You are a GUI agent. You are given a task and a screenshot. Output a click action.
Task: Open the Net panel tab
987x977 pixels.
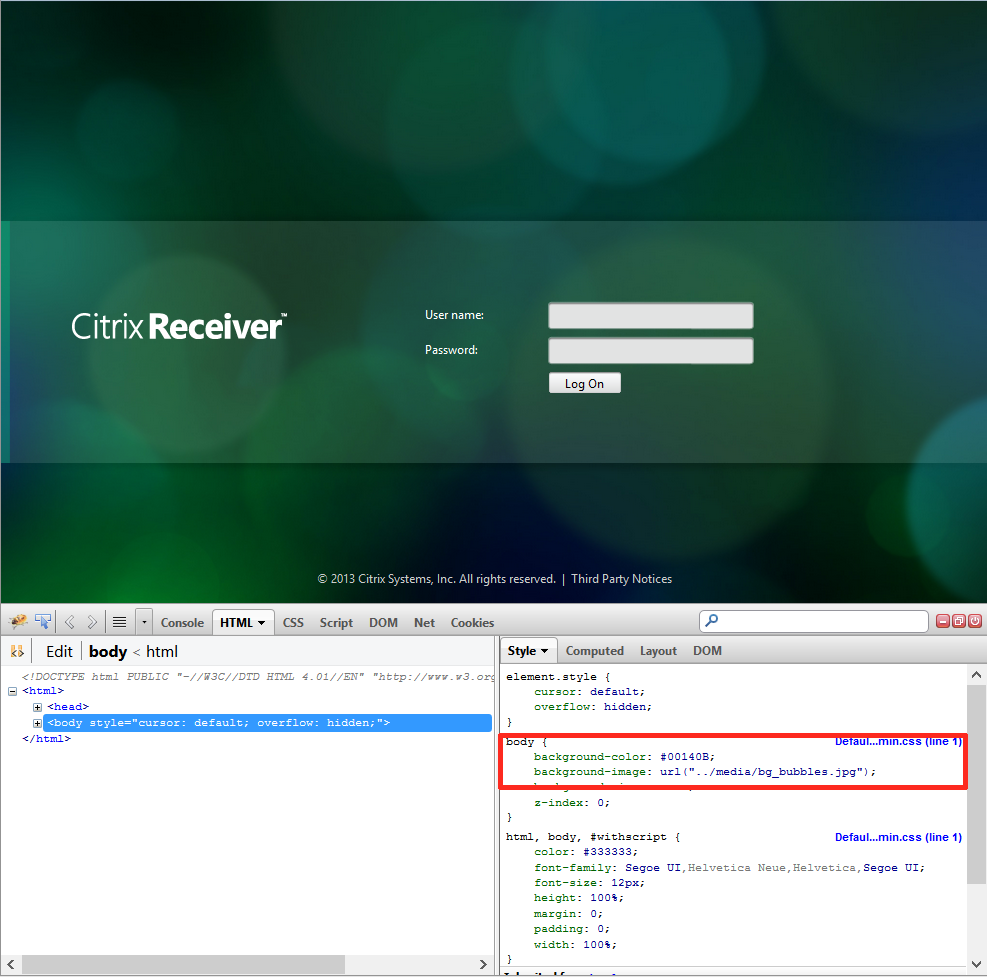coord(424,622)
